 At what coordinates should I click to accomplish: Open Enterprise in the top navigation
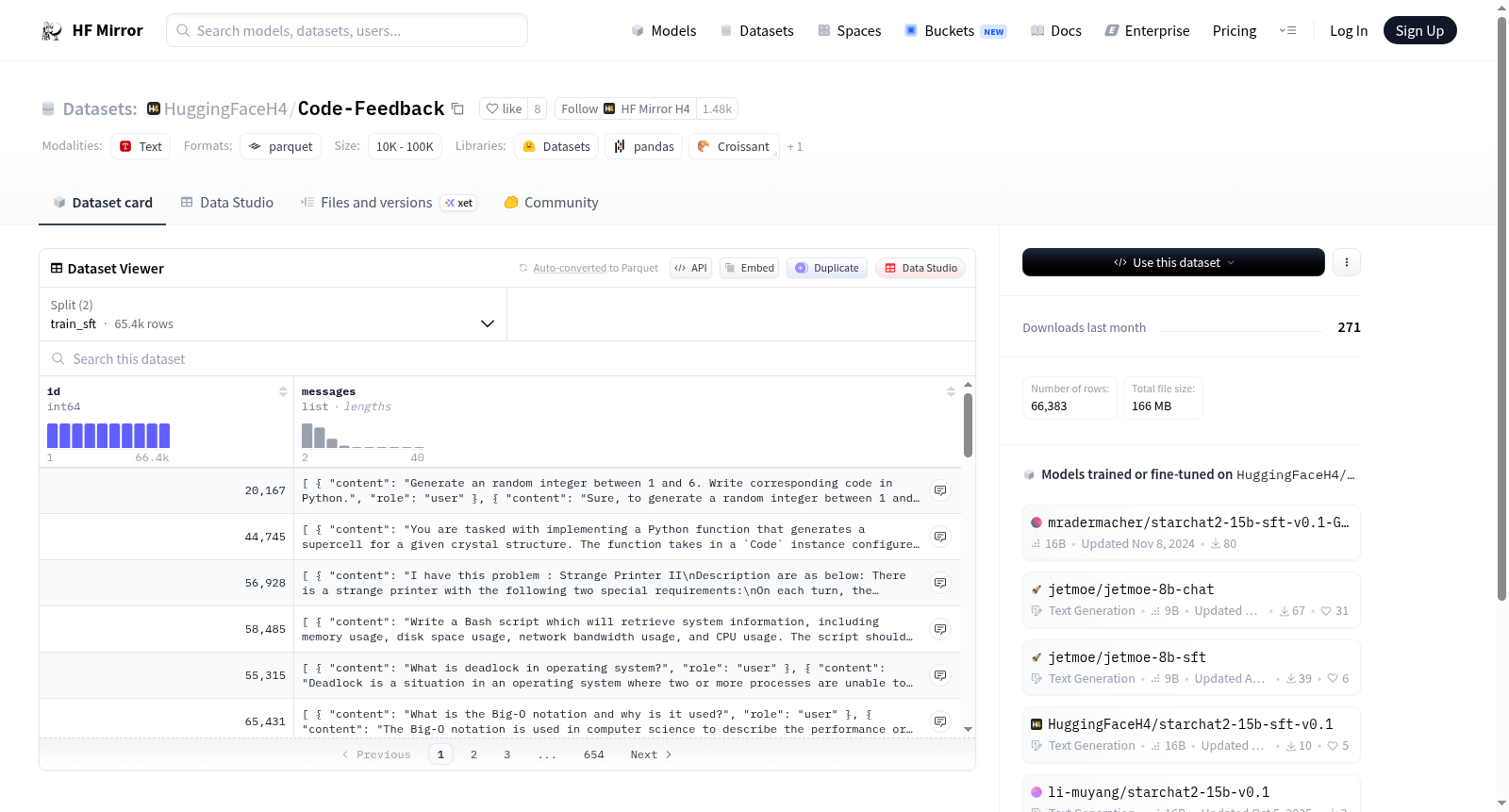[x=1148, y=31]
